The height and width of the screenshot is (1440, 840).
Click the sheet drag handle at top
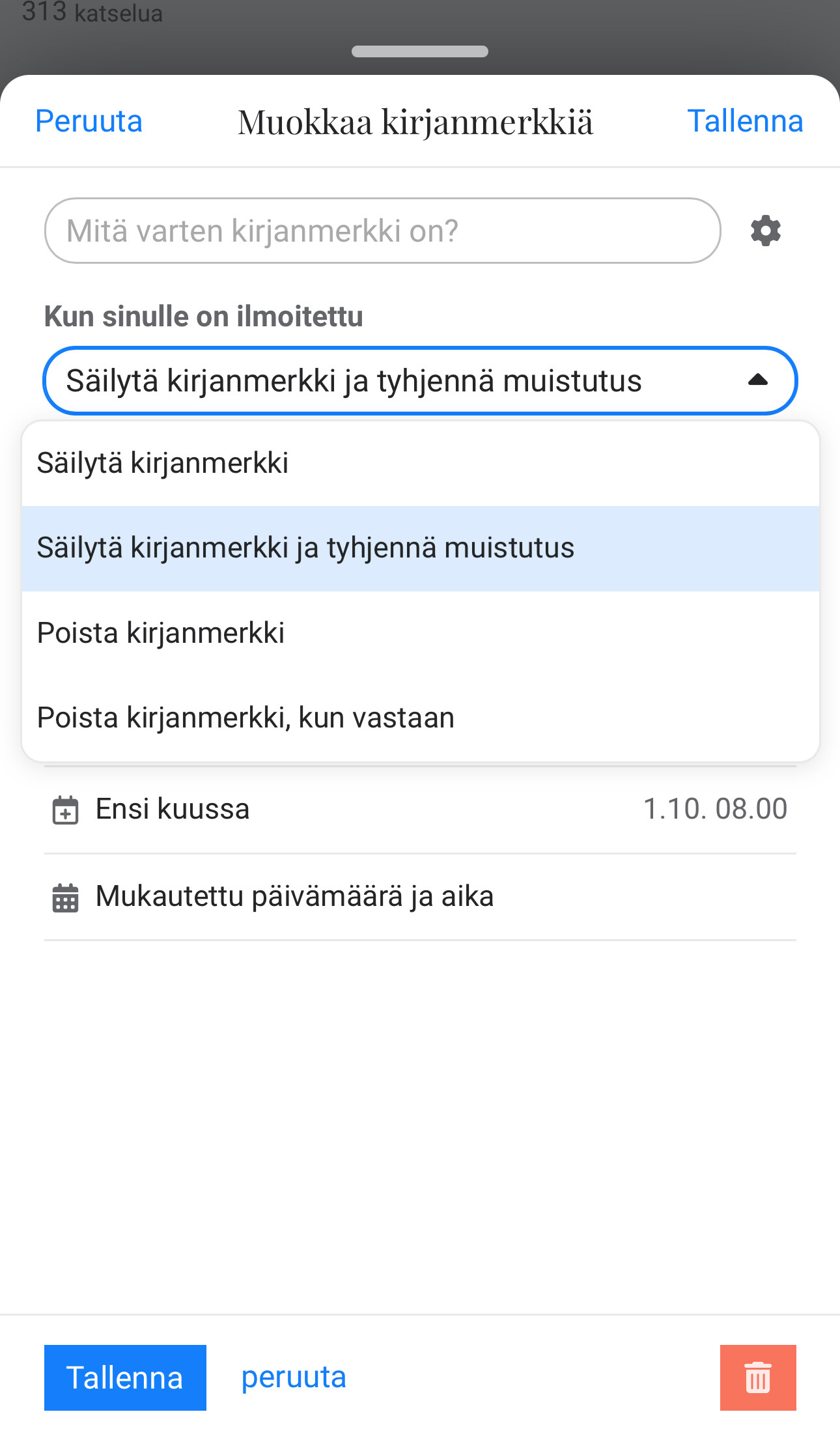coord(420,51)
